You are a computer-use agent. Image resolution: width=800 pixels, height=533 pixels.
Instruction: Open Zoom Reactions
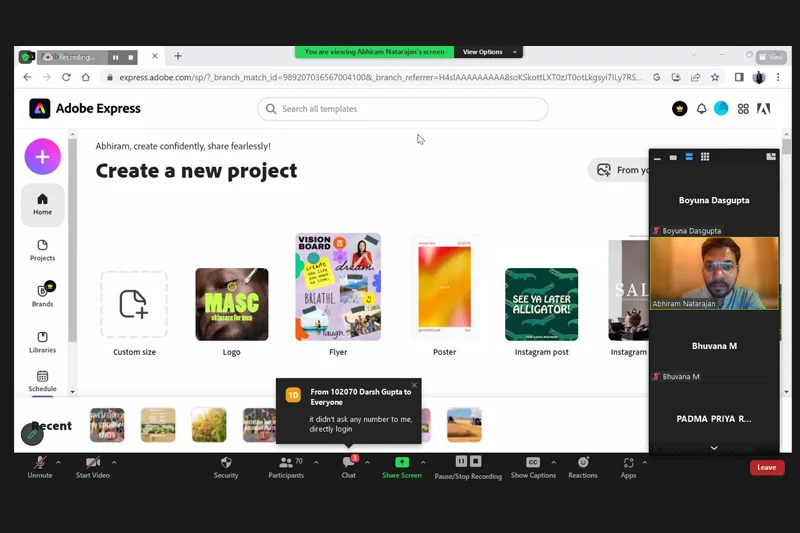583,468
